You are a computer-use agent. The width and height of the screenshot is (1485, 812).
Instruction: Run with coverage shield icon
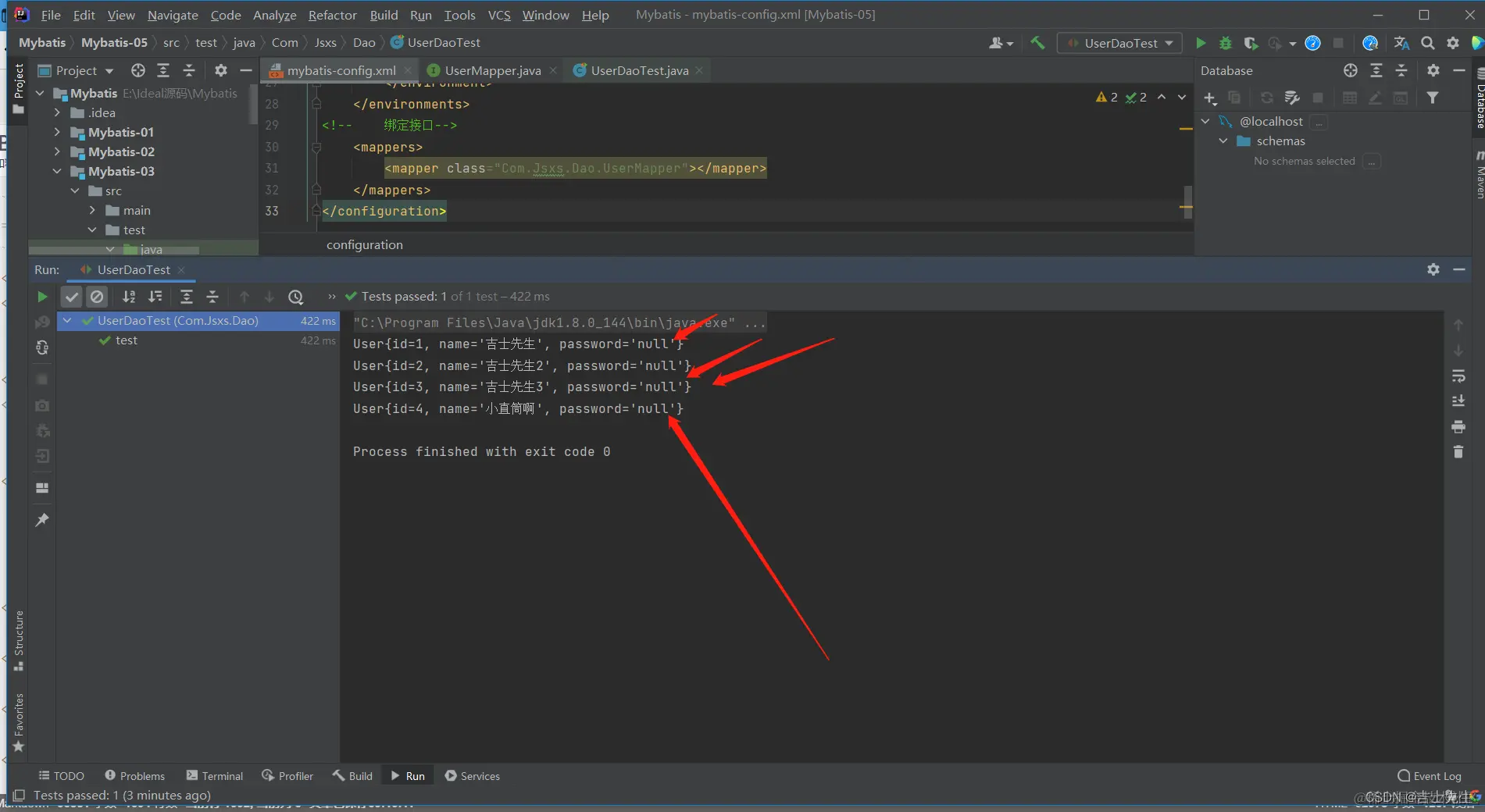point(1251,43)
